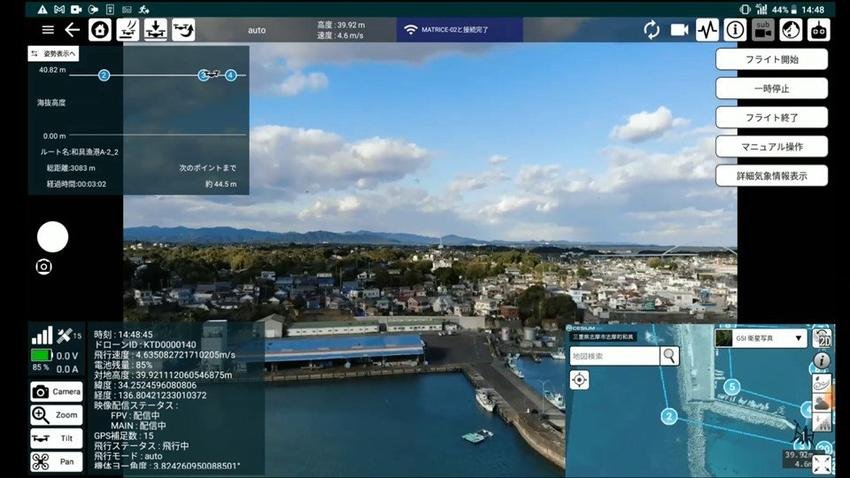Tap the drone landing icon
Image resolution: width=850 pixels, height=478 pixels.
pyautogui.click(x=155, y=30)
